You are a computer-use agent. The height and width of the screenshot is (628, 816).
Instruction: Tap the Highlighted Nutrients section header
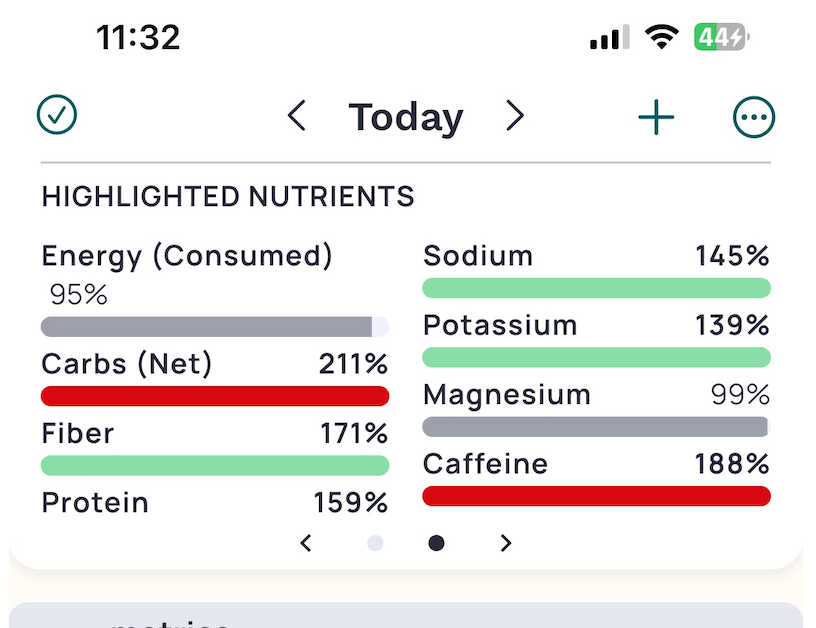228,196
